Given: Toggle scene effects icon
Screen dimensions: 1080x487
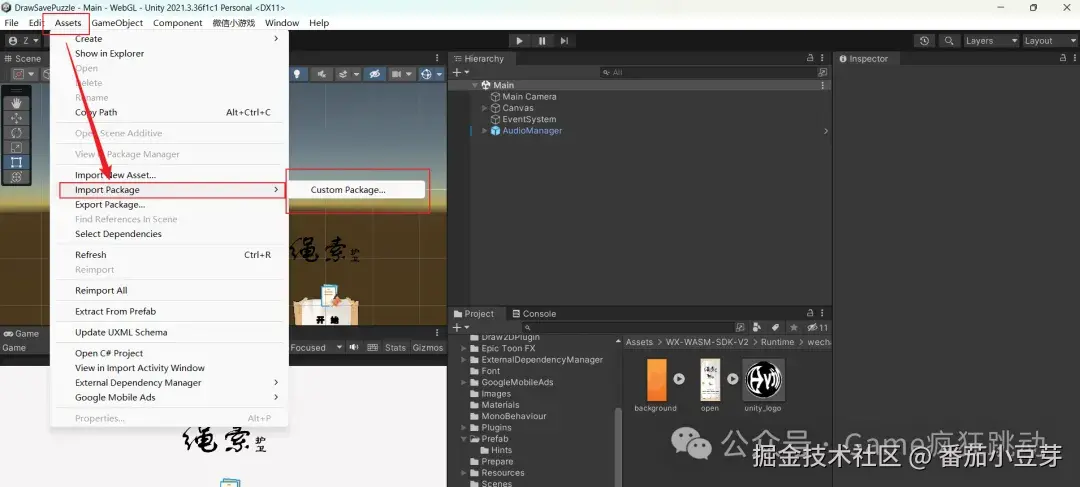Looking at the screenshot, I should 342,74.
